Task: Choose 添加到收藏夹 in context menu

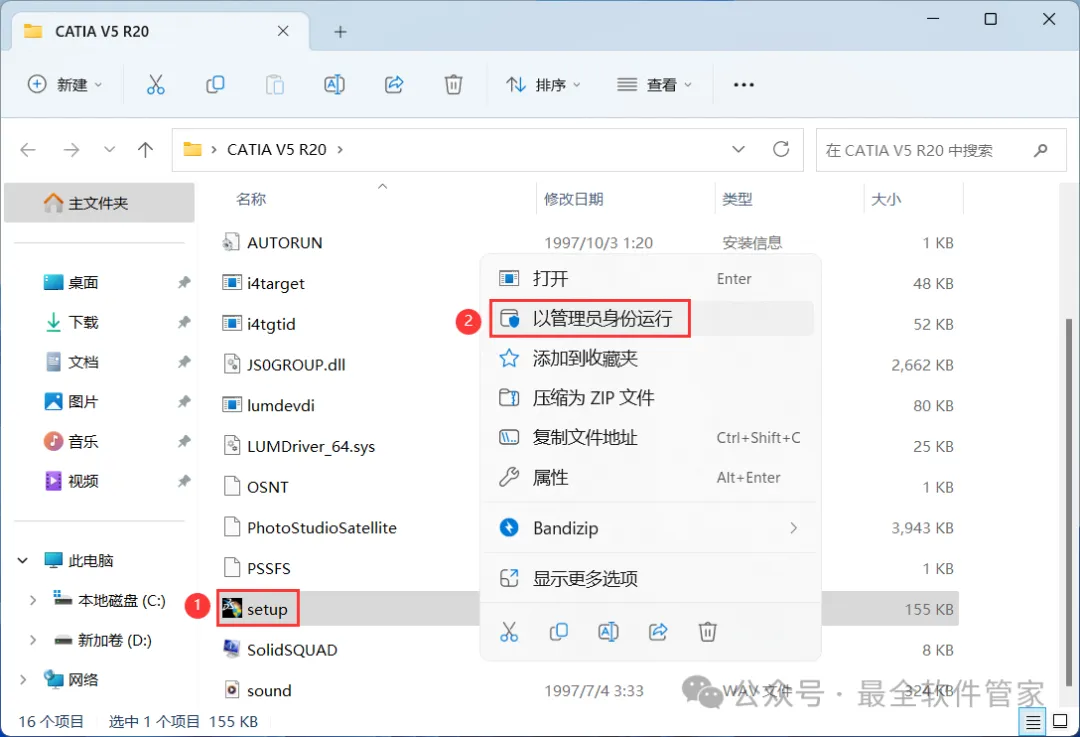Action: click(x=651, y=358)
